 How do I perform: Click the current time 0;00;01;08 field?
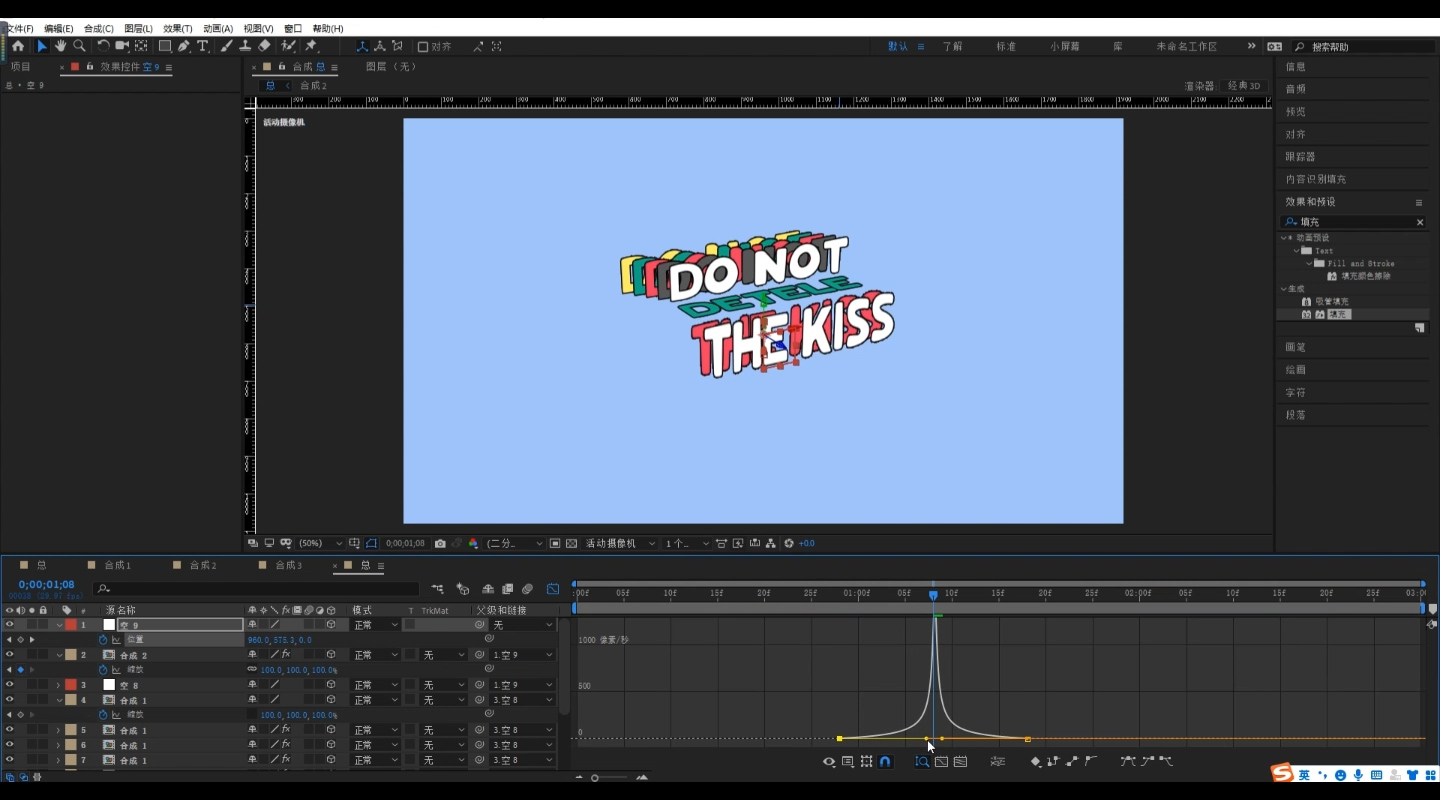[46, 584]
